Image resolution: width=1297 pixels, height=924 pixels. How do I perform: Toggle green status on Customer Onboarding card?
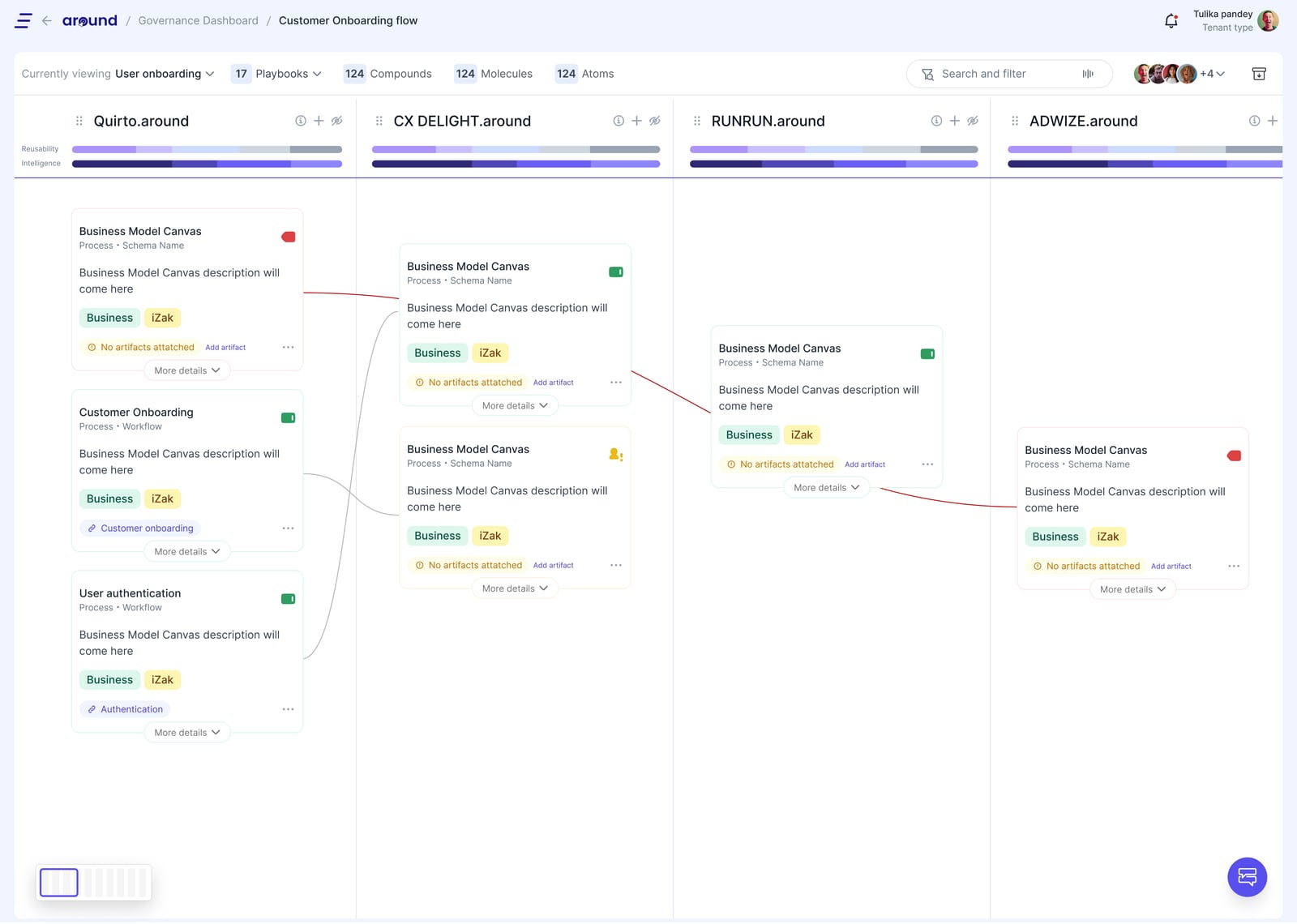288,418
